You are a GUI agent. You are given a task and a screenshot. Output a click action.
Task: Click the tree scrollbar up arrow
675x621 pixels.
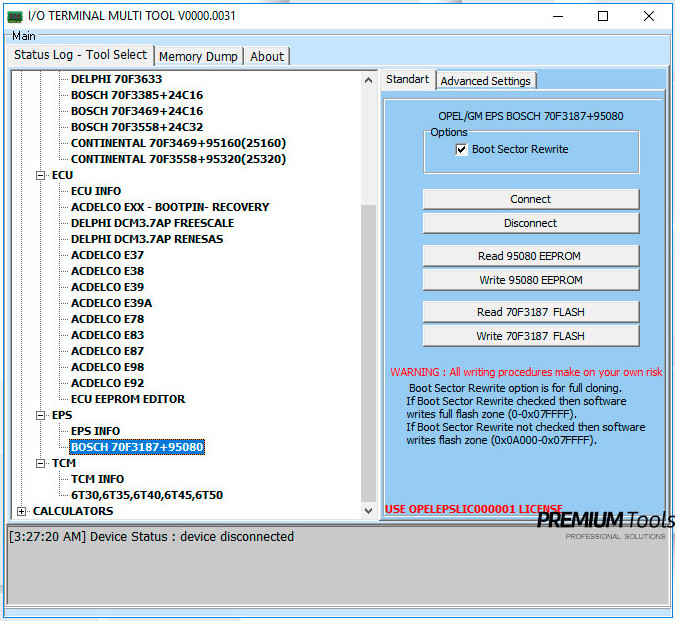(x=368, y=80)
